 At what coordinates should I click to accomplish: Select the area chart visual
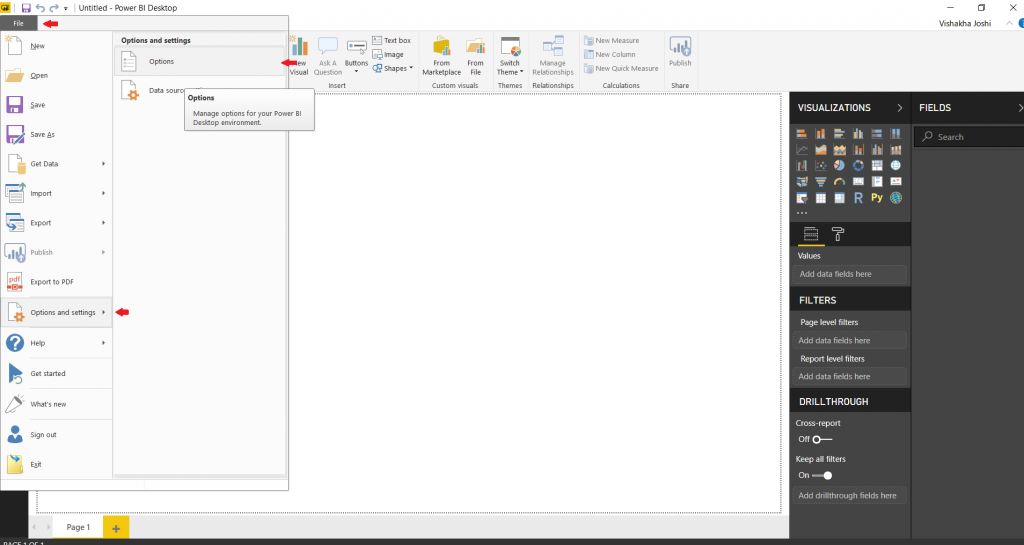tap(821, 149)
